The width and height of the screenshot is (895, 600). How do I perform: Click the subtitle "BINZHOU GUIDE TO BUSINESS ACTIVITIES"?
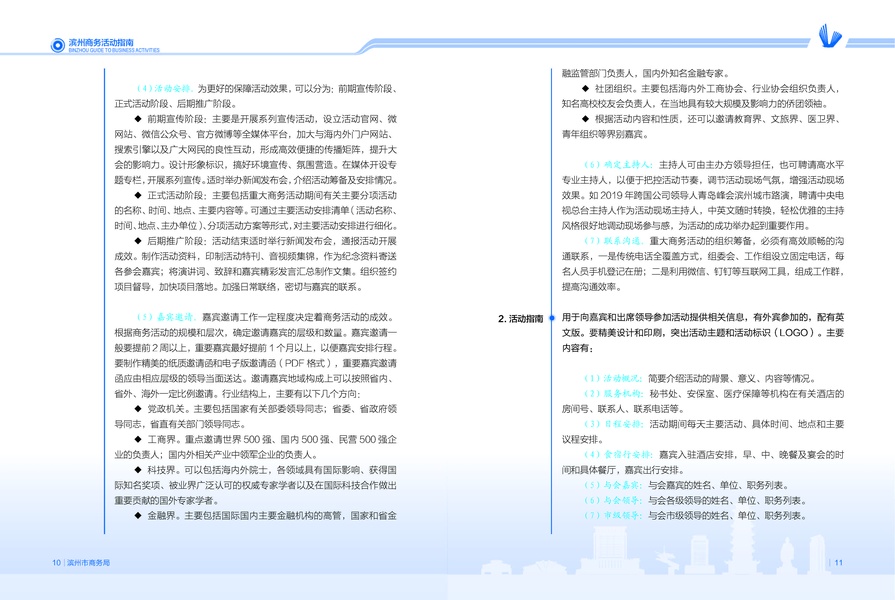(x=114, y=50)
